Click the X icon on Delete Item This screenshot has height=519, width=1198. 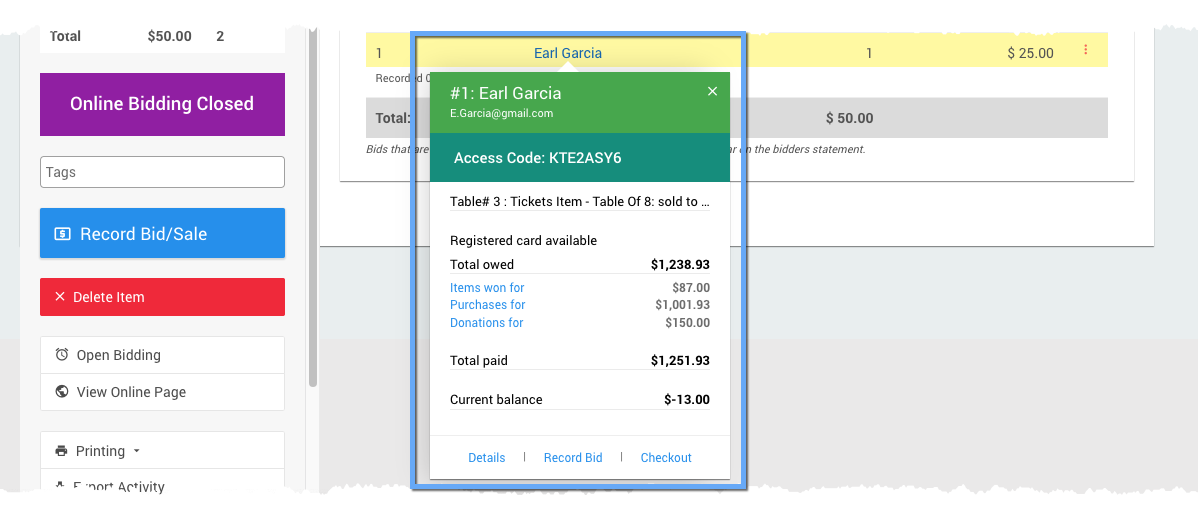[x=60, y=297]
